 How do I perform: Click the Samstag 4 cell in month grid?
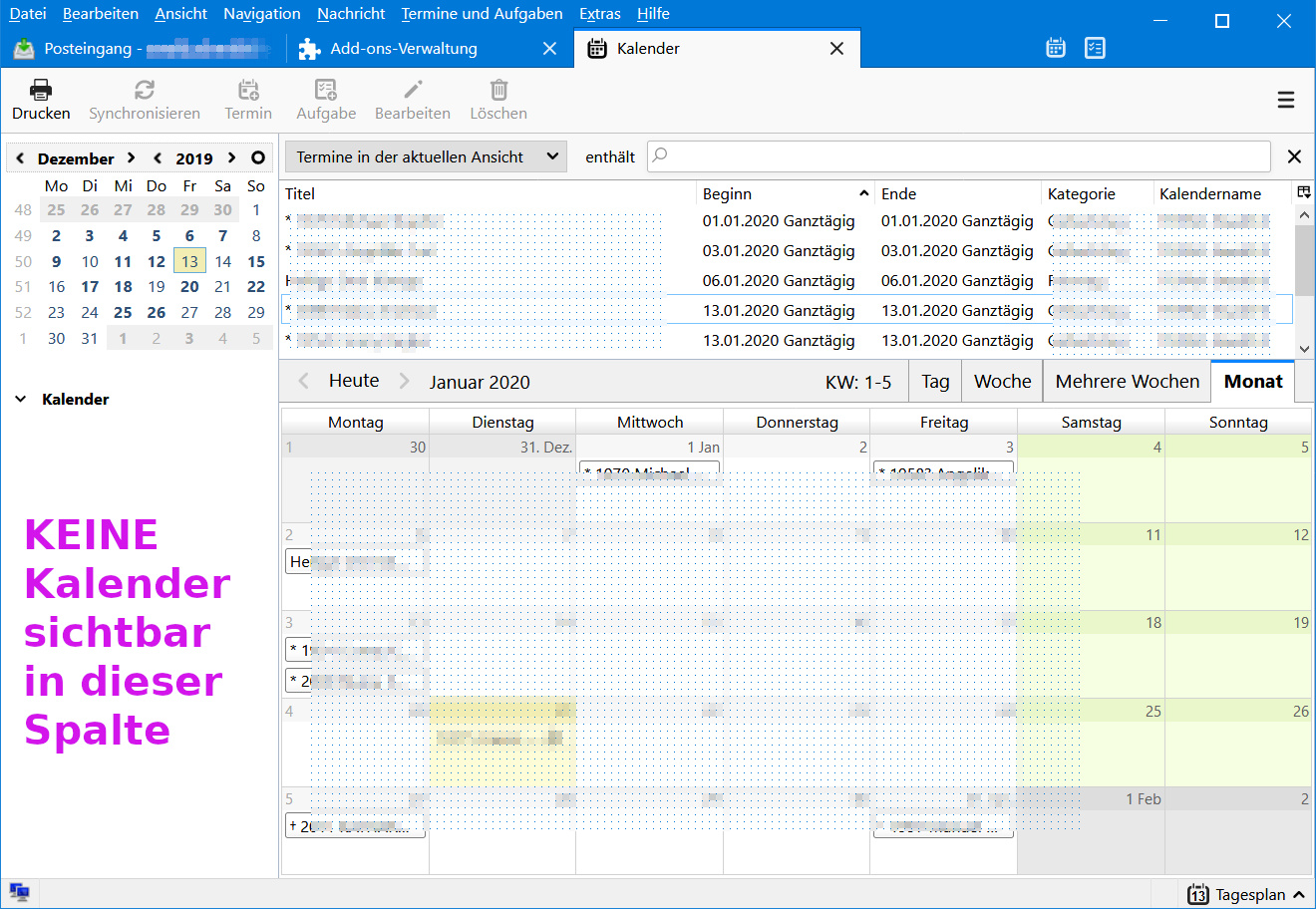click(1091, 478)
